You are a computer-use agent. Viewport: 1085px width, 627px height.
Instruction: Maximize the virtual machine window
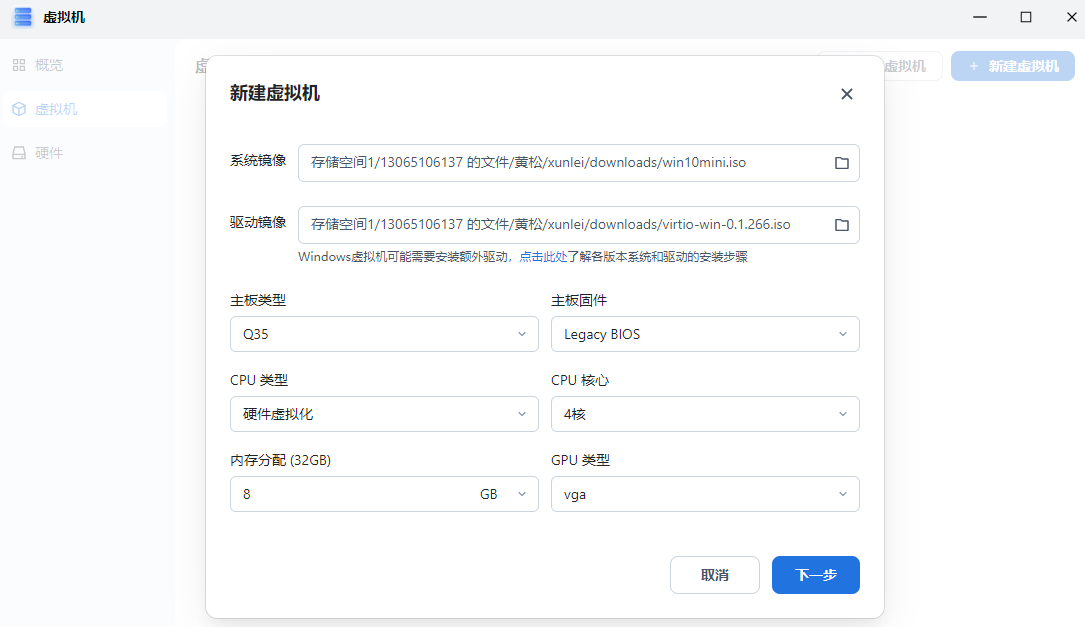tap(1026, 17)
